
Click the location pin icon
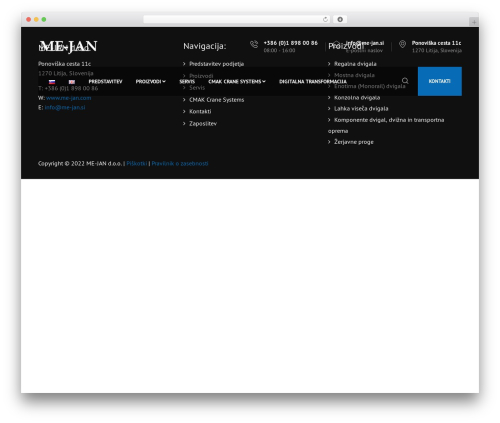402,44
